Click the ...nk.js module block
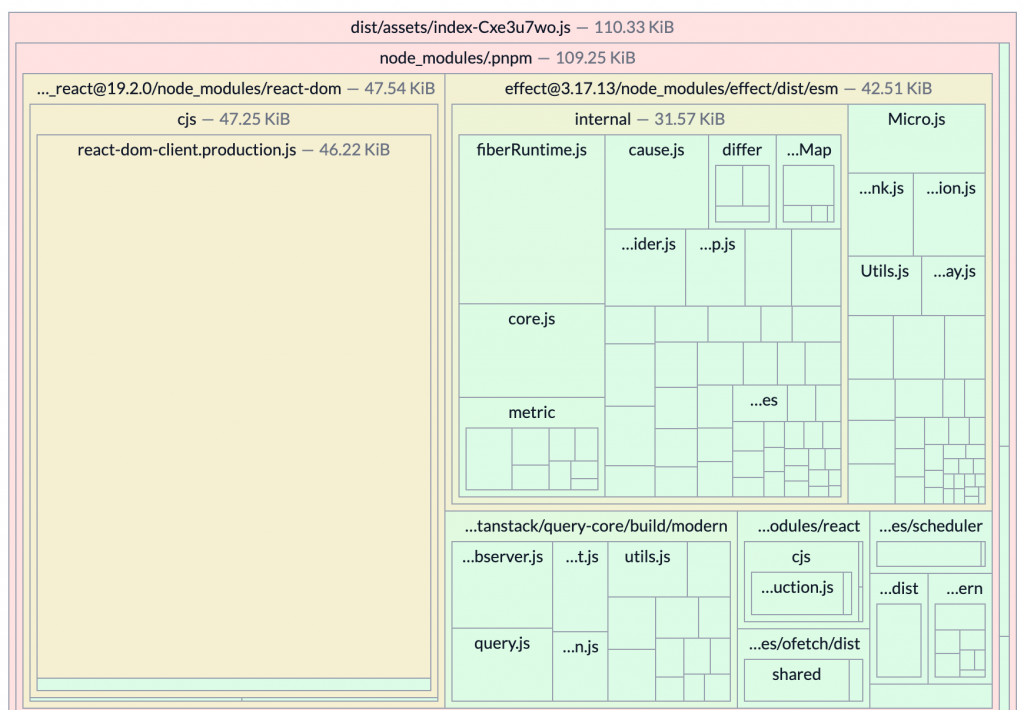This screenshot has height=710, width=1024. point(880,214)
